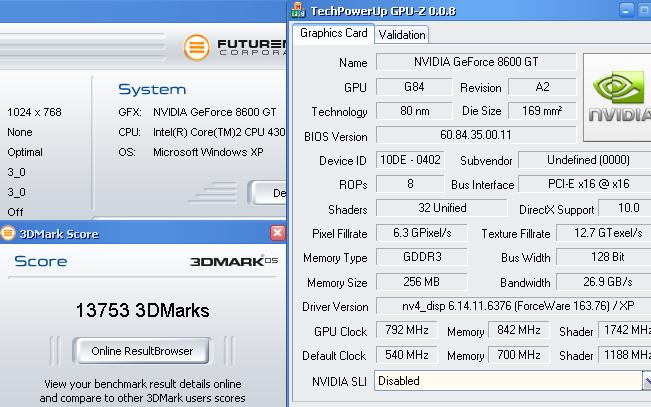The width and height of the screenshot is (651, 407).
Task: Click the Driver Version nv4_disp field
Action: [514, 306]
